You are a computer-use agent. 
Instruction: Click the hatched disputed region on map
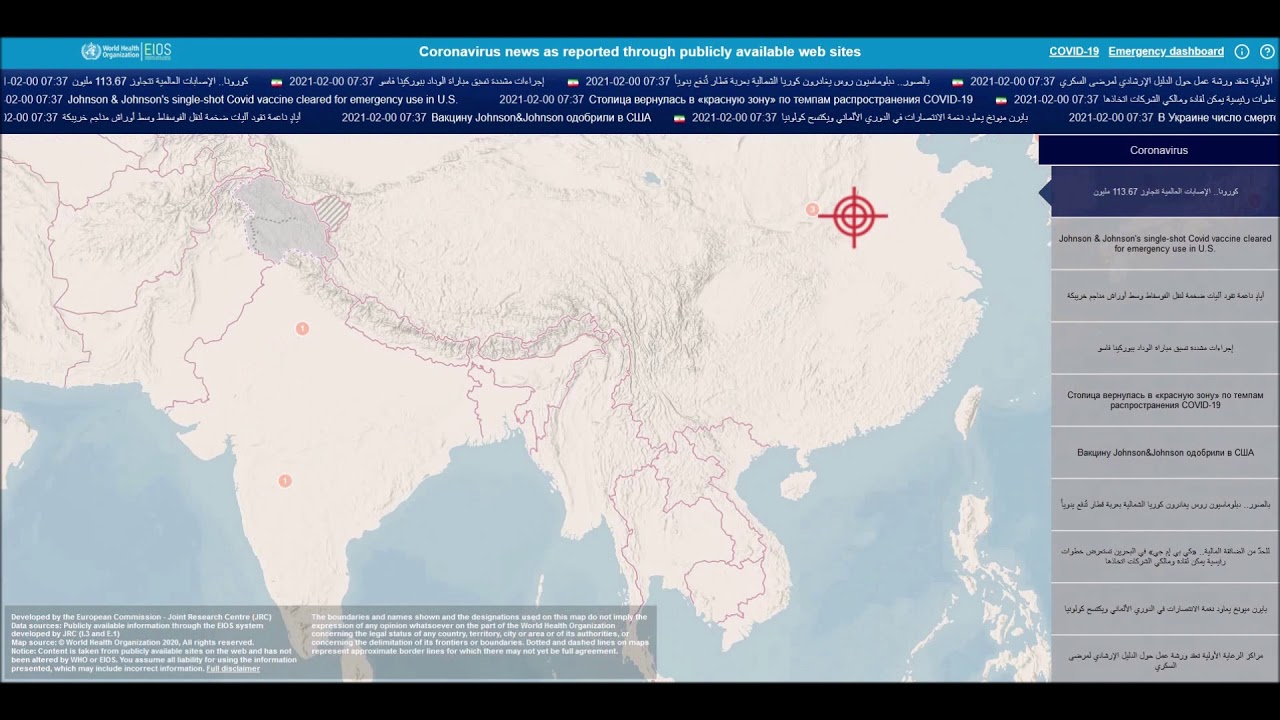[x=333, y=210]
